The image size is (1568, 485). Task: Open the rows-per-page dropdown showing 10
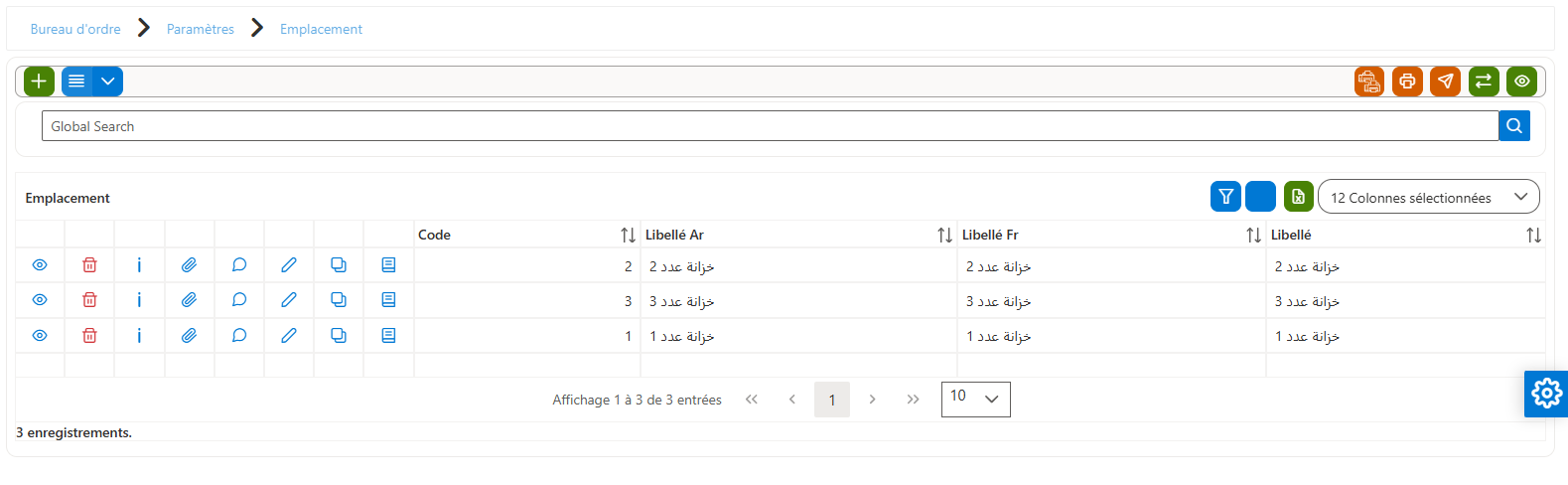pos(975,399)
